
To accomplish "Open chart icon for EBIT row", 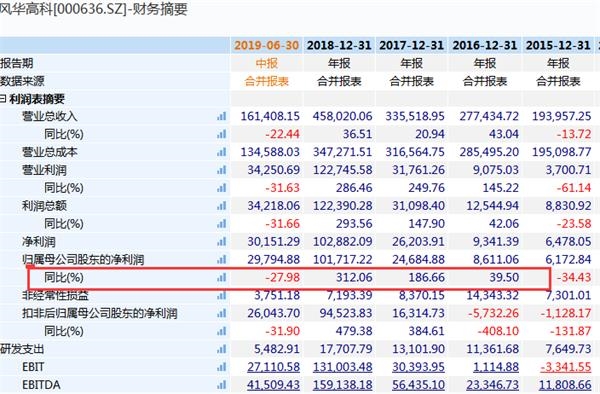I will pos(222,367).
